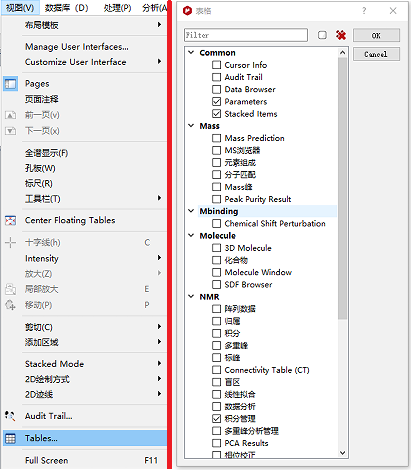Click the Tables grid icon
Viewport: 411px width, 470px height.
pyautogui.click(x=10, y=438)
